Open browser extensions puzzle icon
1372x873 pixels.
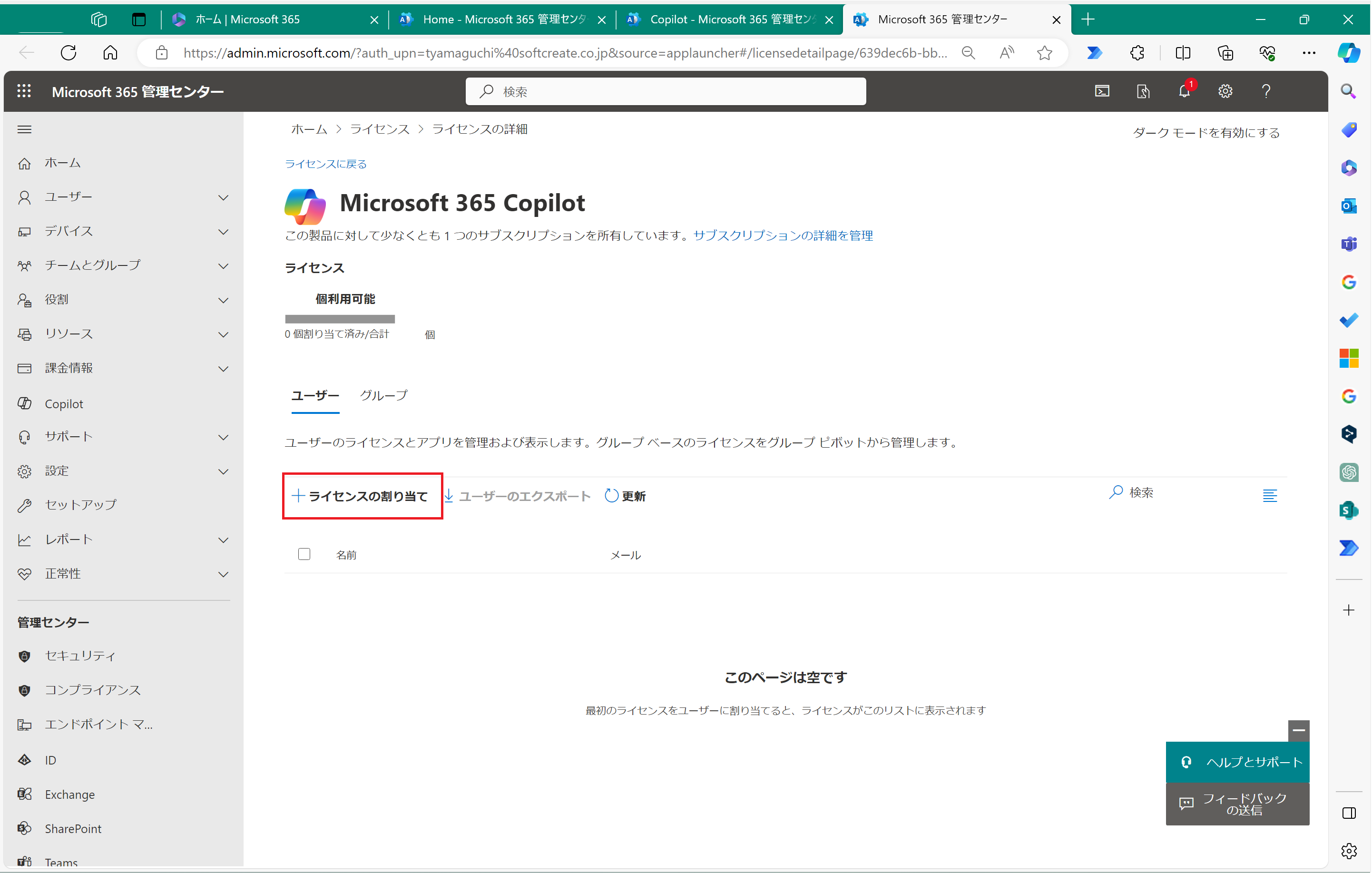point(1137,53)
